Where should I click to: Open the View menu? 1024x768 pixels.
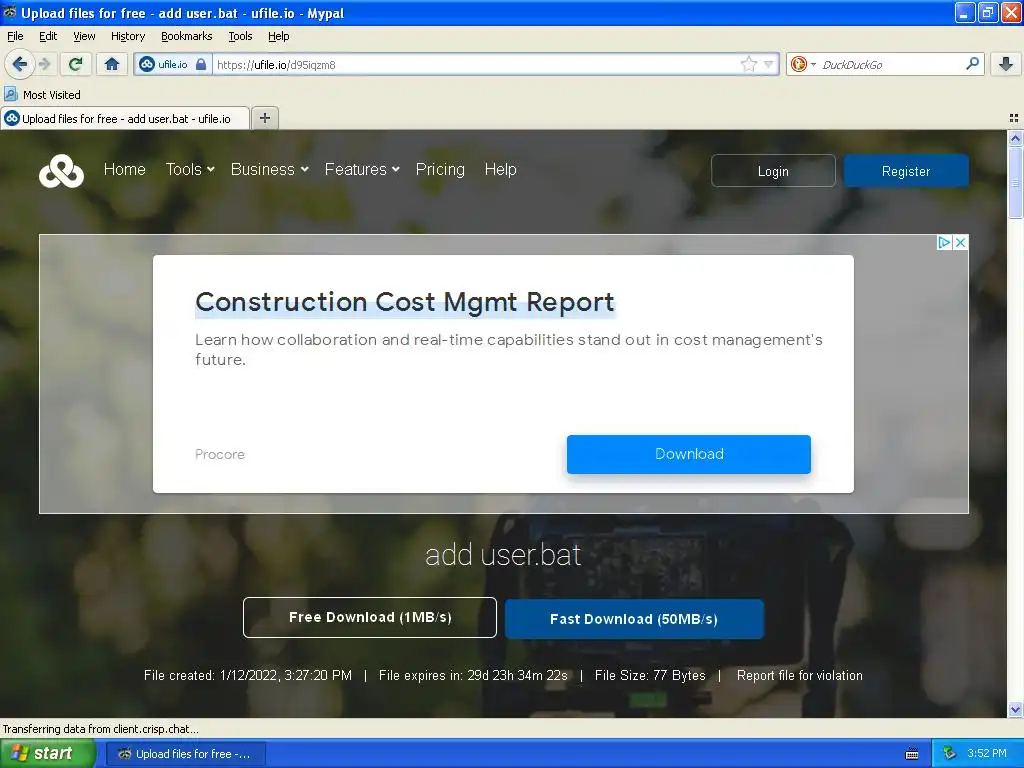[84, 36]
